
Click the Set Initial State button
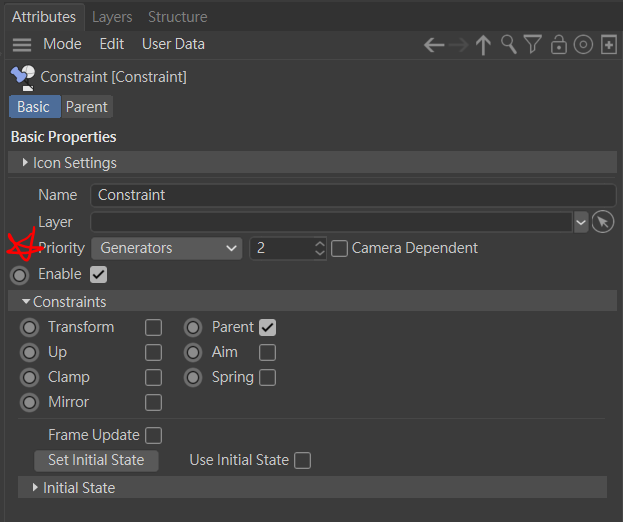tap(96, 461)
